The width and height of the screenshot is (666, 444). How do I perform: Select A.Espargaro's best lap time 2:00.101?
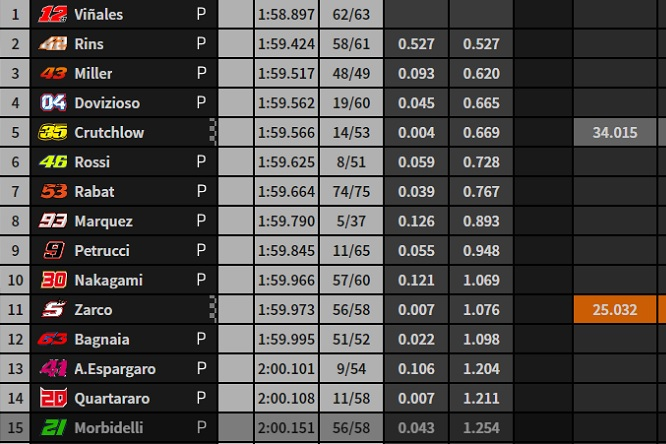tap(286, 368)
